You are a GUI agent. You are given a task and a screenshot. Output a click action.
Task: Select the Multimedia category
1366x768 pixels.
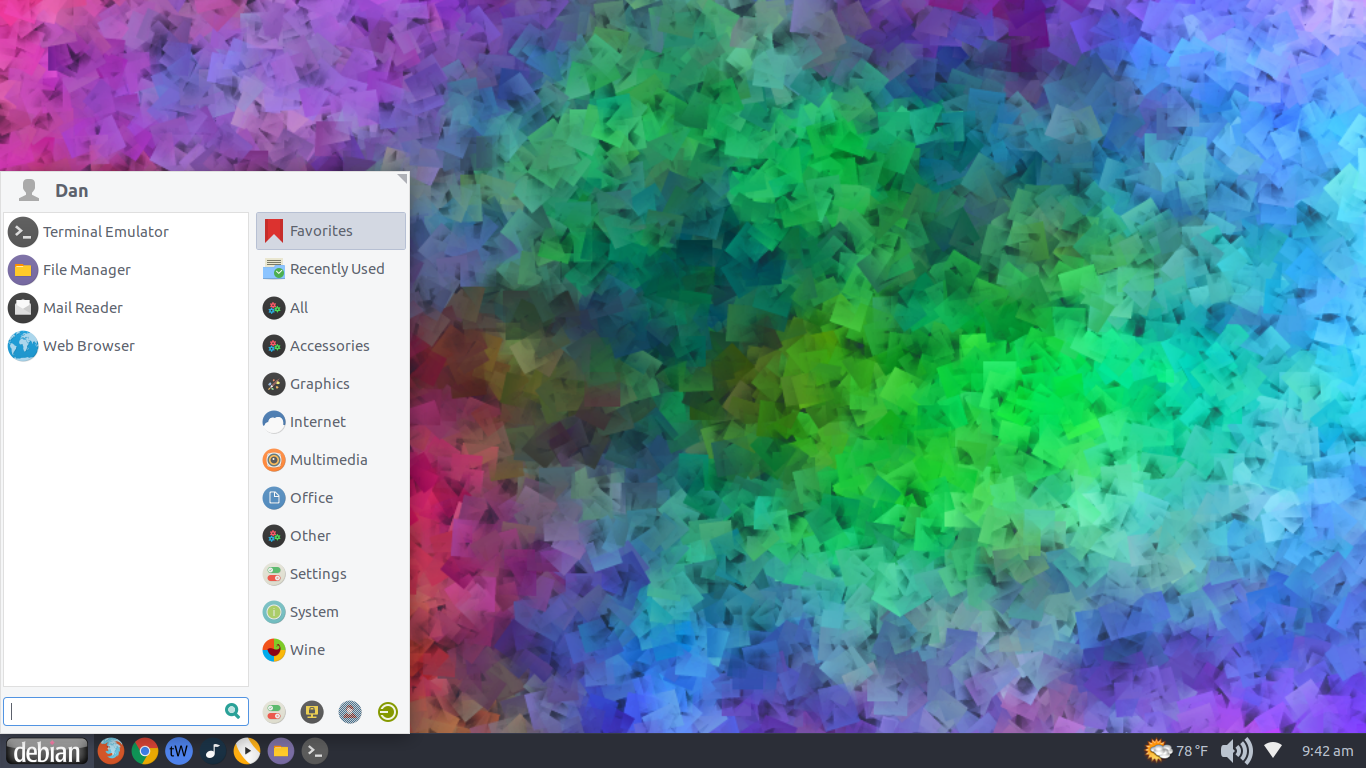click(331, 460)
